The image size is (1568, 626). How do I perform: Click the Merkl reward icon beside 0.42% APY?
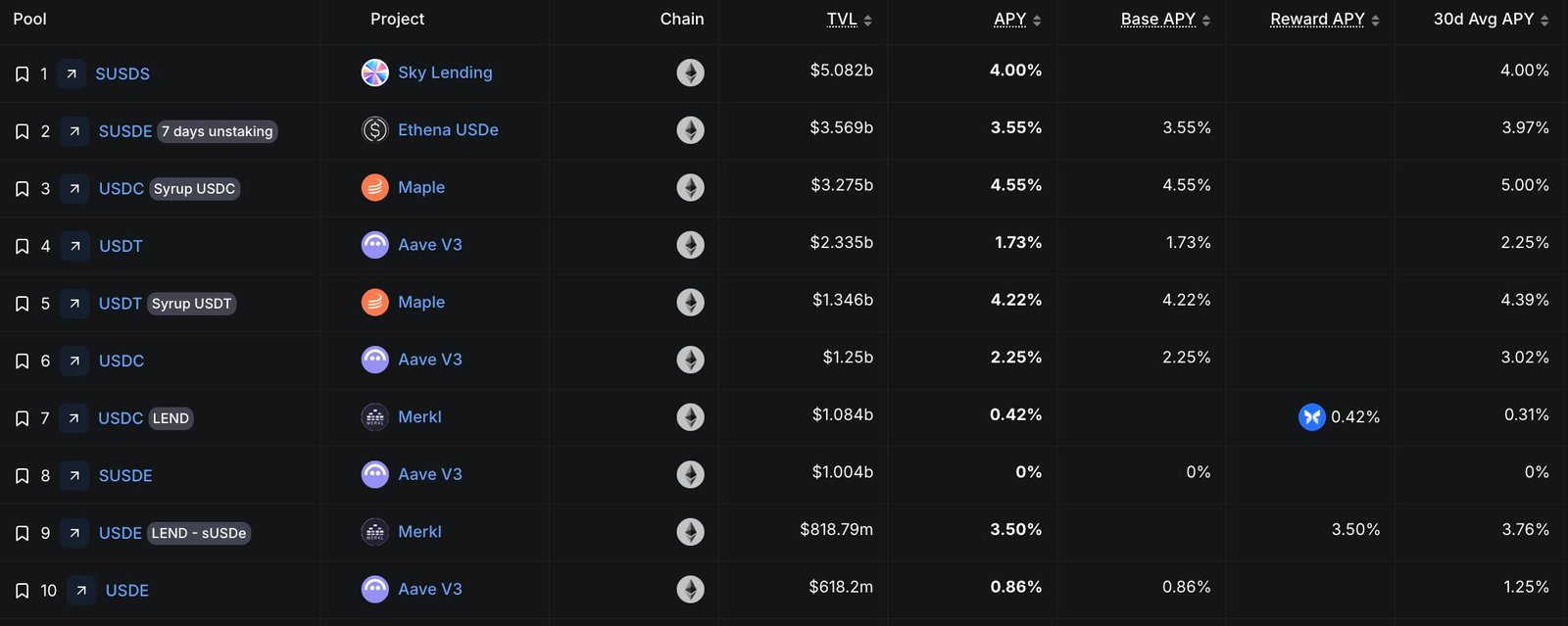(1310, 416)
